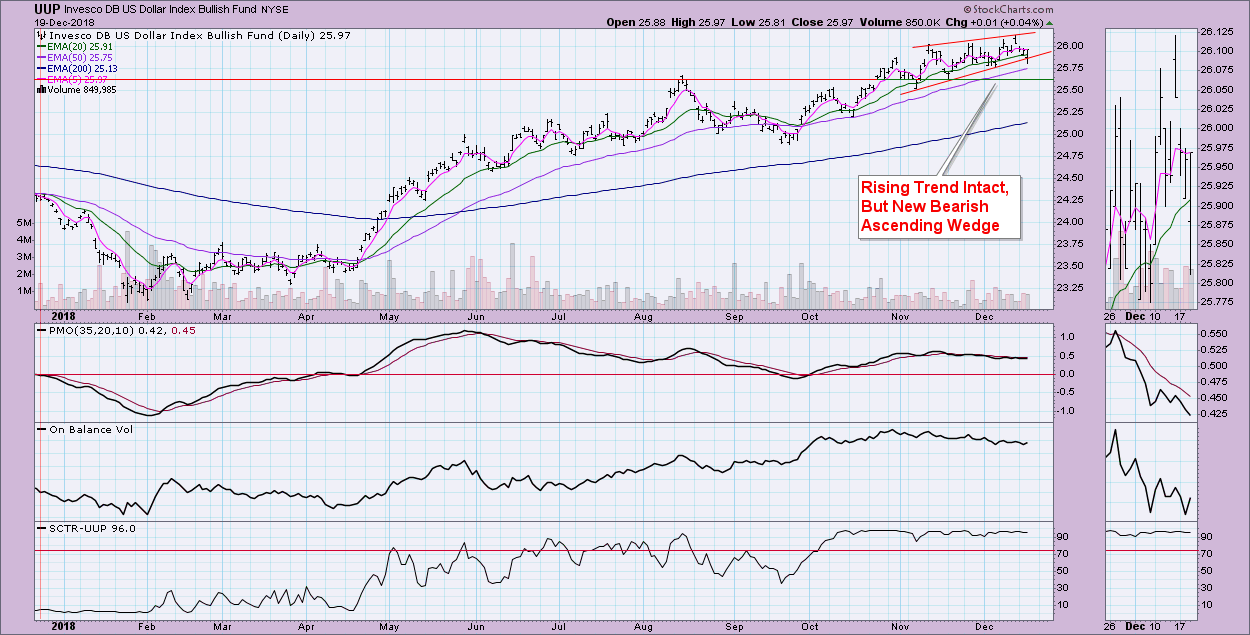Click the UUP ticker symbol in the header
Image resolution: width=1250 pixels, height=635 pixels.
point(48,8)
